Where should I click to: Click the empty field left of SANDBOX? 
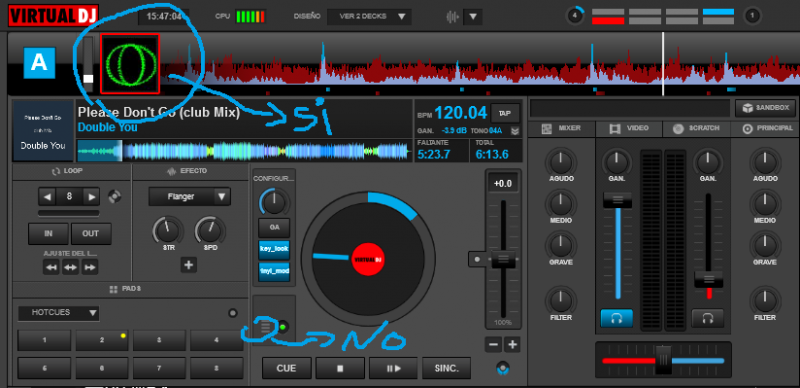coord(630,108)
